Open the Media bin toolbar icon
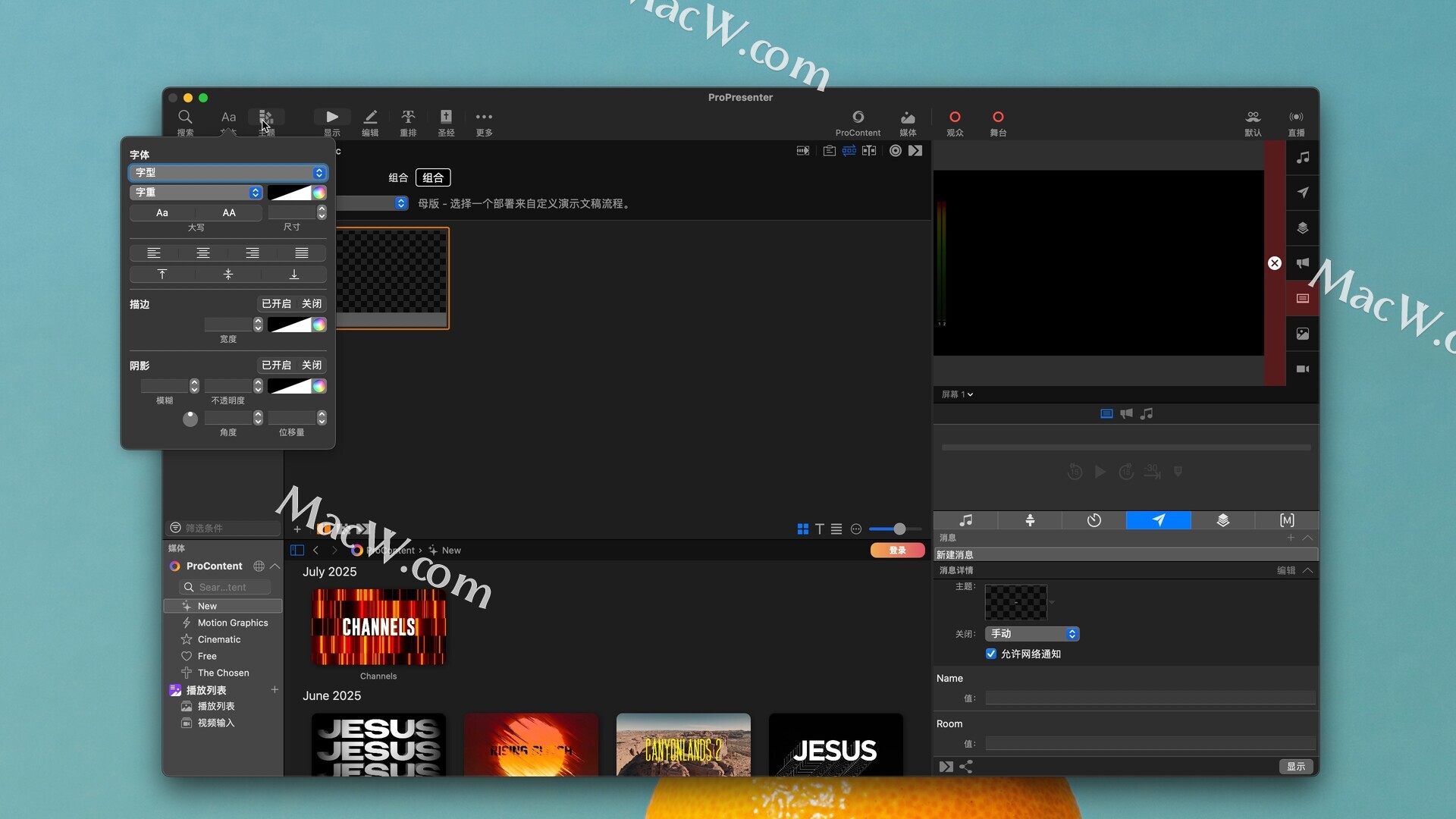The width and height of the screenshot is (1456, 819). [x=908, y=121]
